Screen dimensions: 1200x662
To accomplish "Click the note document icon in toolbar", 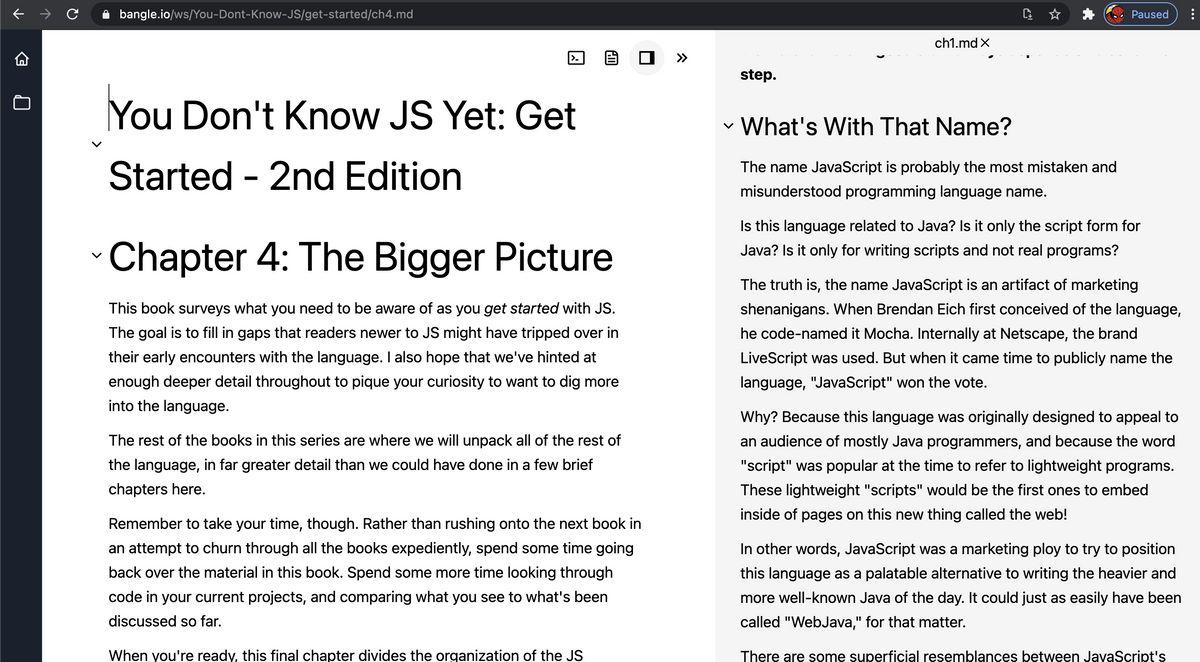I will click(x=612, y=58).
